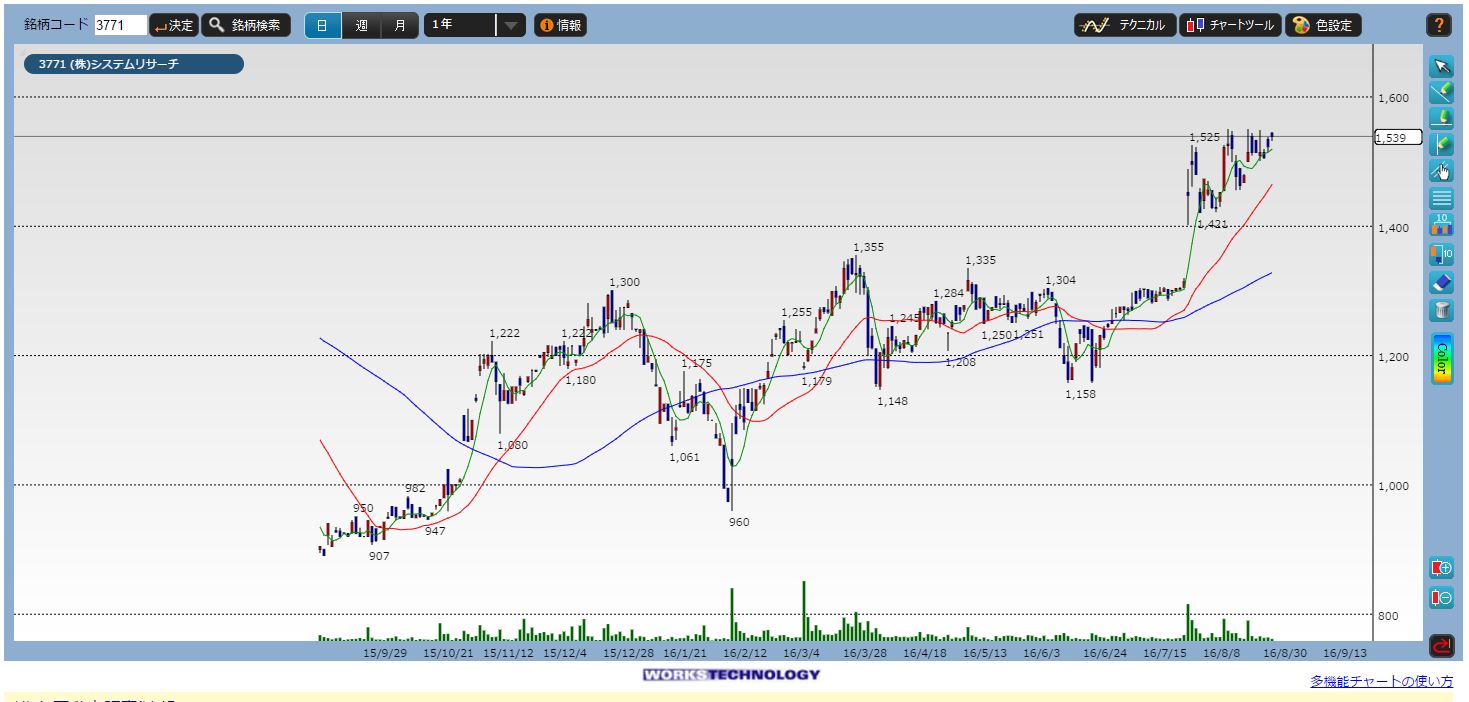Switch chart to monthly (月) period

click(400, 26)
